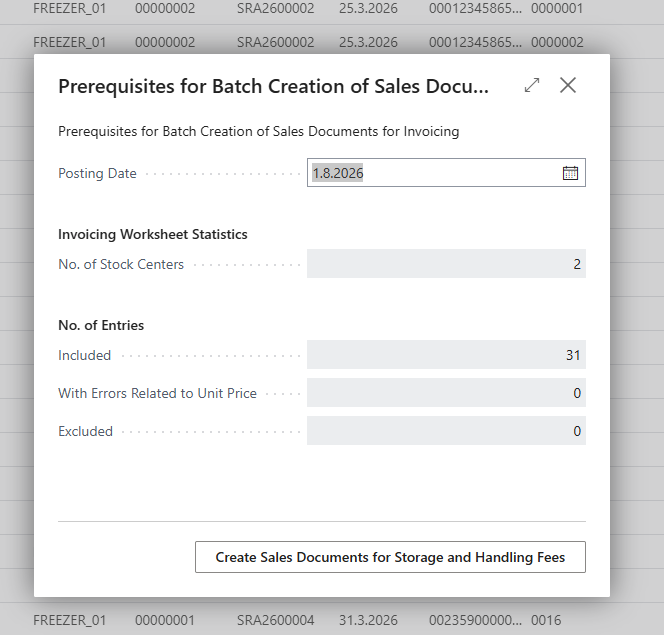Create Sales Documents for Storage and Handling Fees
This screenshot has width=664, height=635.
[390, 557]
